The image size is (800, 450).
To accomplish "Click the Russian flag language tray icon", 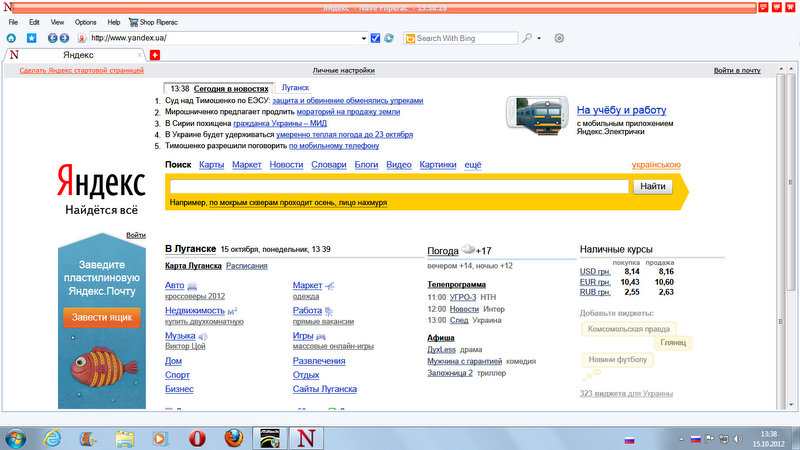I will pos(695,439).
